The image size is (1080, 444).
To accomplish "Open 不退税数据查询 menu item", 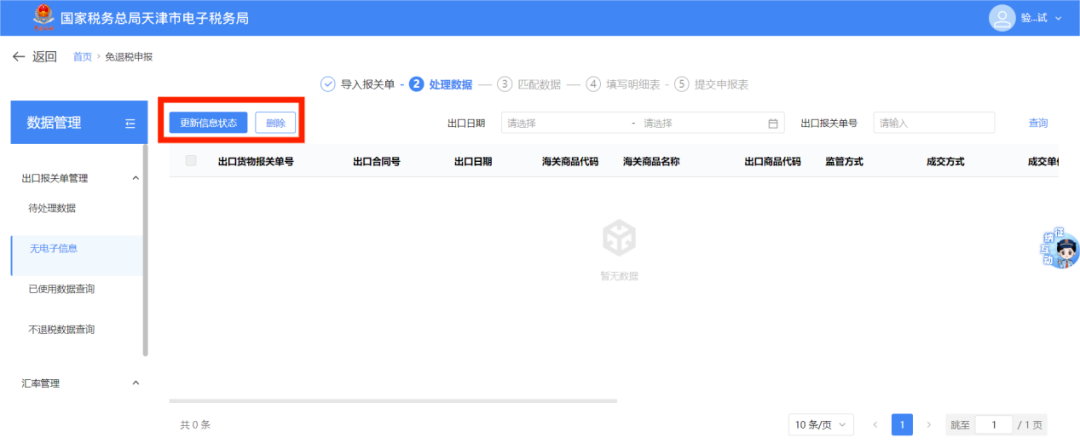I will click(61, 330).
